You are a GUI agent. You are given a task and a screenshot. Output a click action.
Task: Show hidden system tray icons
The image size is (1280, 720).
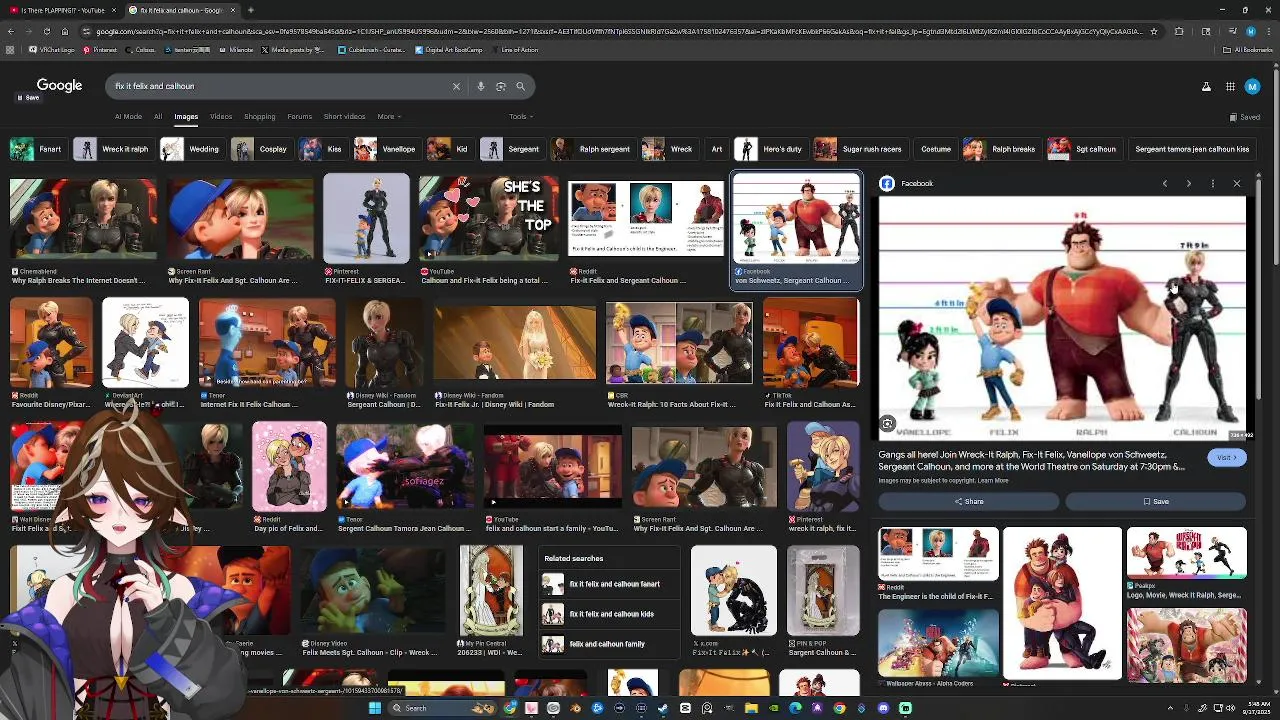click(x=1170, y=708)
